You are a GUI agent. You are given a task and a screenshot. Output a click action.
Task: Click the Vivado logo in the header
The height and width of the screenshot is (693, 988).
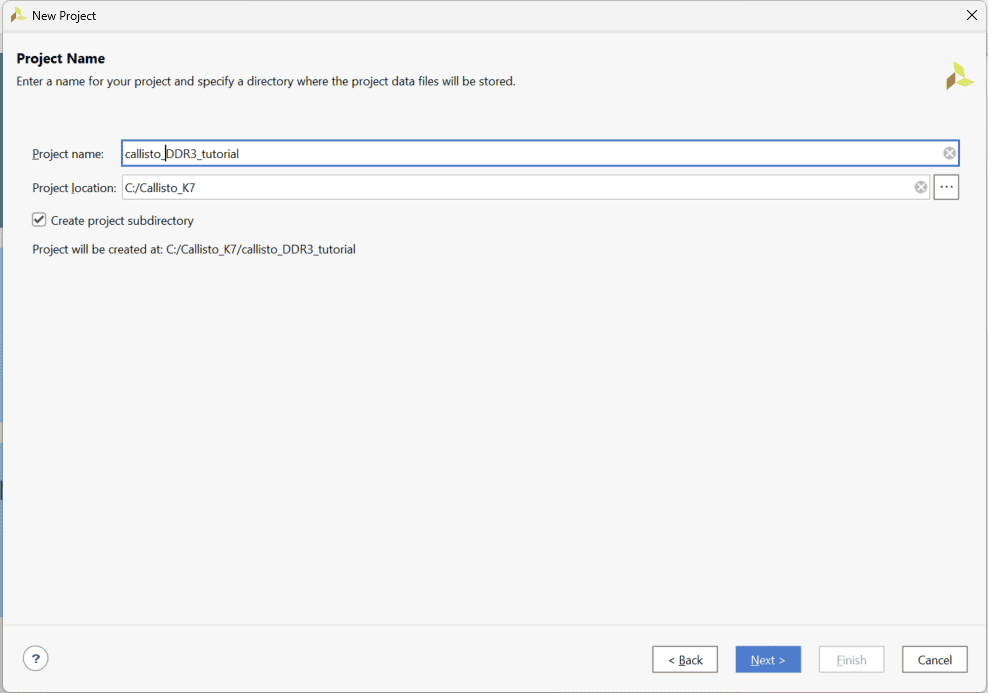tap(959, 76)
